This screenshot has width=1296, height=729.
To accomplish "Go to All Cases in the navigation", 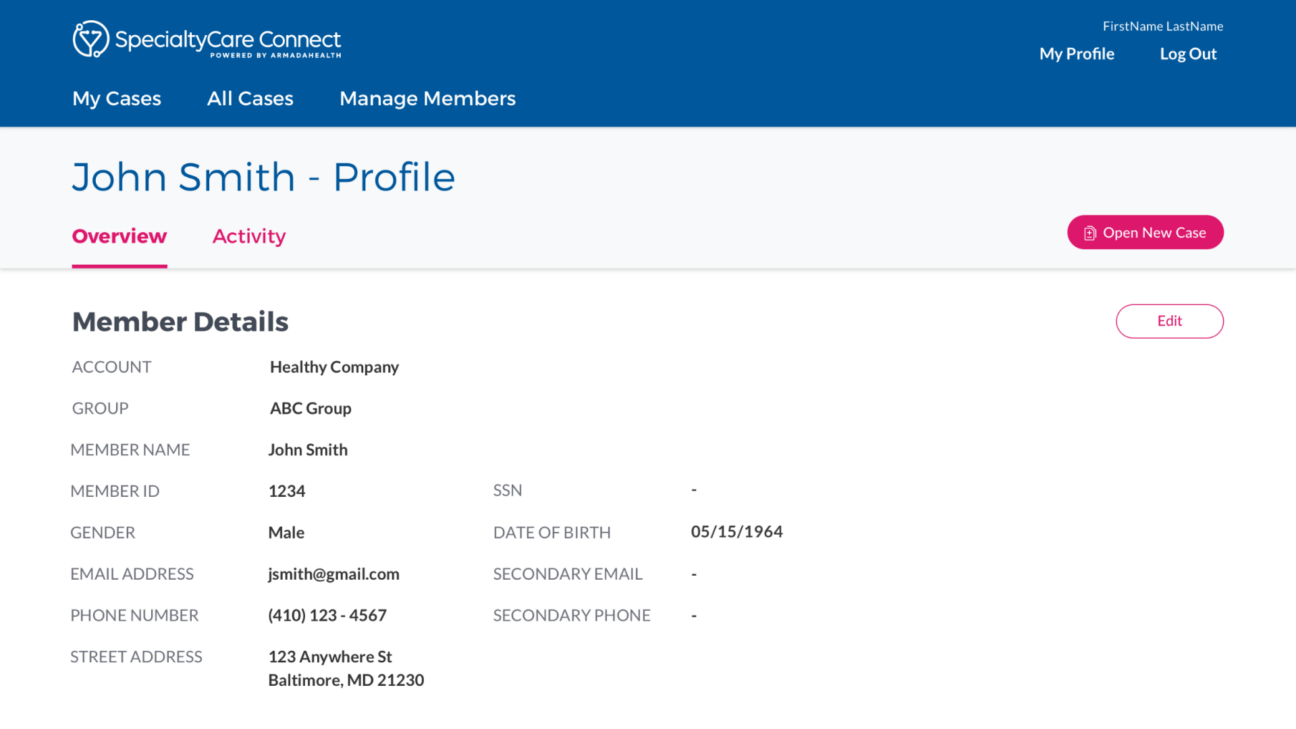I will (250, 98).
